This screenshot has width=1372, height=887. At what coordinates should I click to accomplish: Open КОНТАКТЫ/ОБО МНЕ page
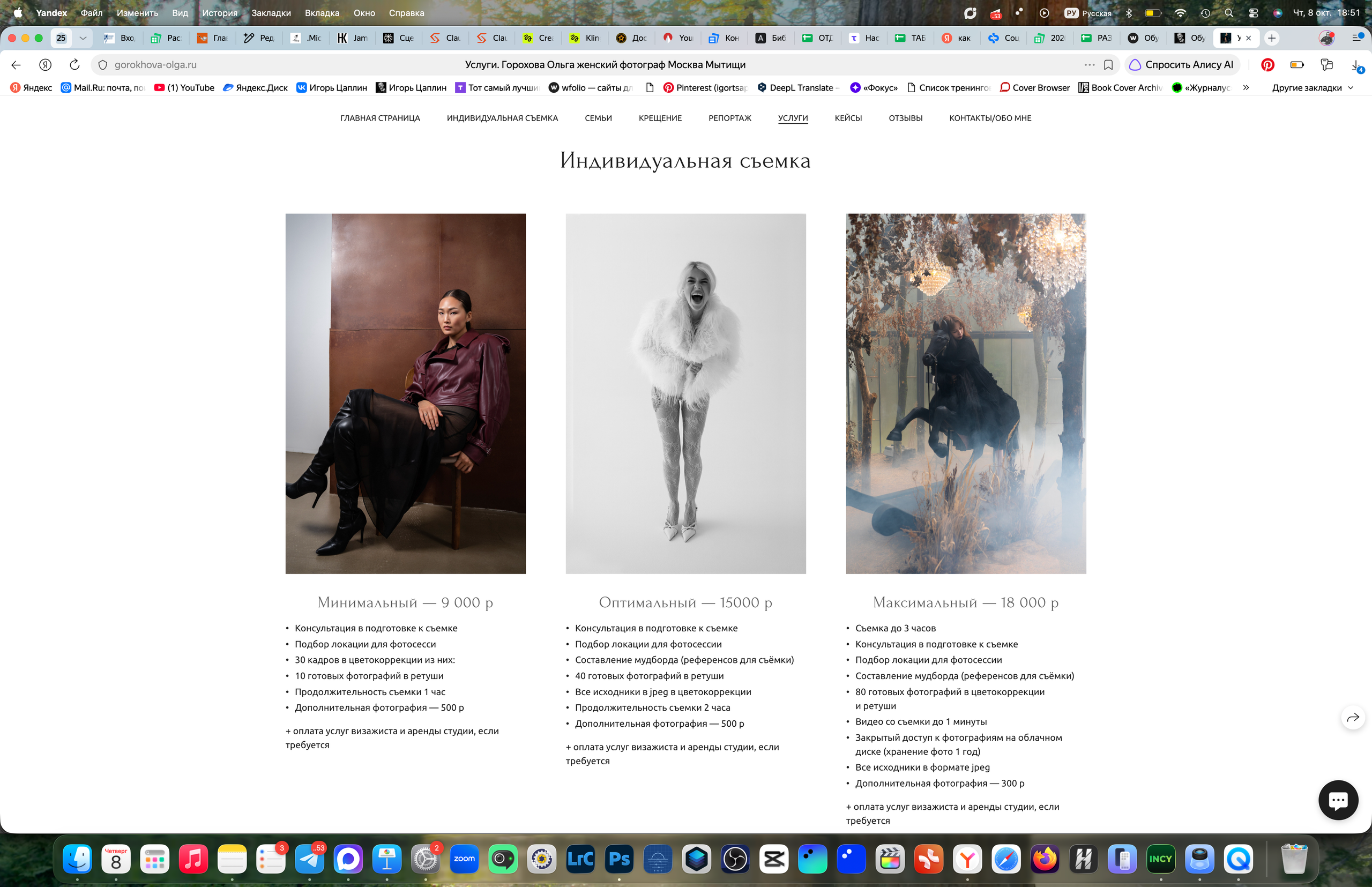click(x=990, y=118)
